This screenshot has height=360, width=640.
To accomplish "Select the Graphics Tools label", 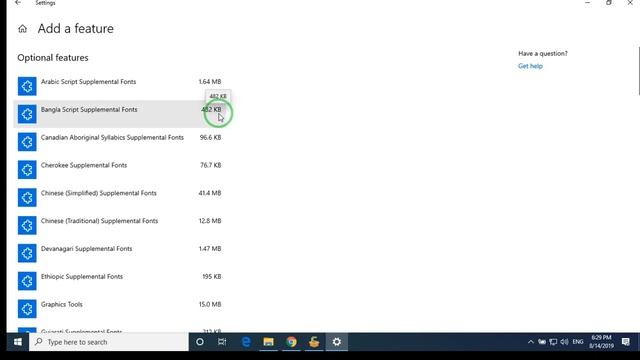I will 62,304.
